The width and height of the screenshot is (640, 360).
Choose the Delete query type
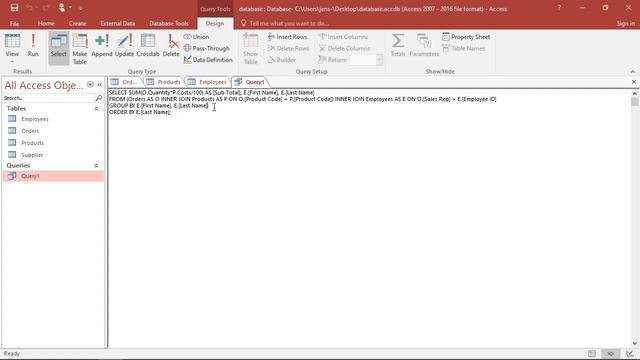click(x=171, y=45)
